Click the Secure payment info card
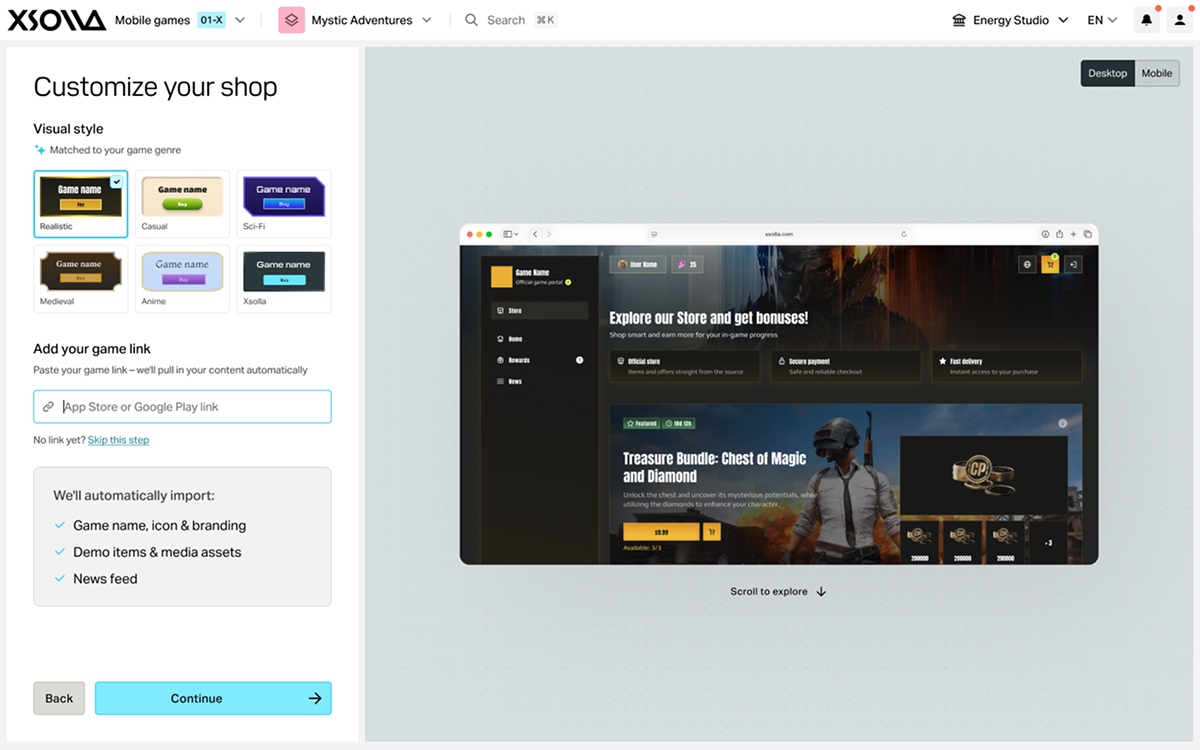Screen dimensions: 1200x750 pyautogui.click(x=848, y=366)
